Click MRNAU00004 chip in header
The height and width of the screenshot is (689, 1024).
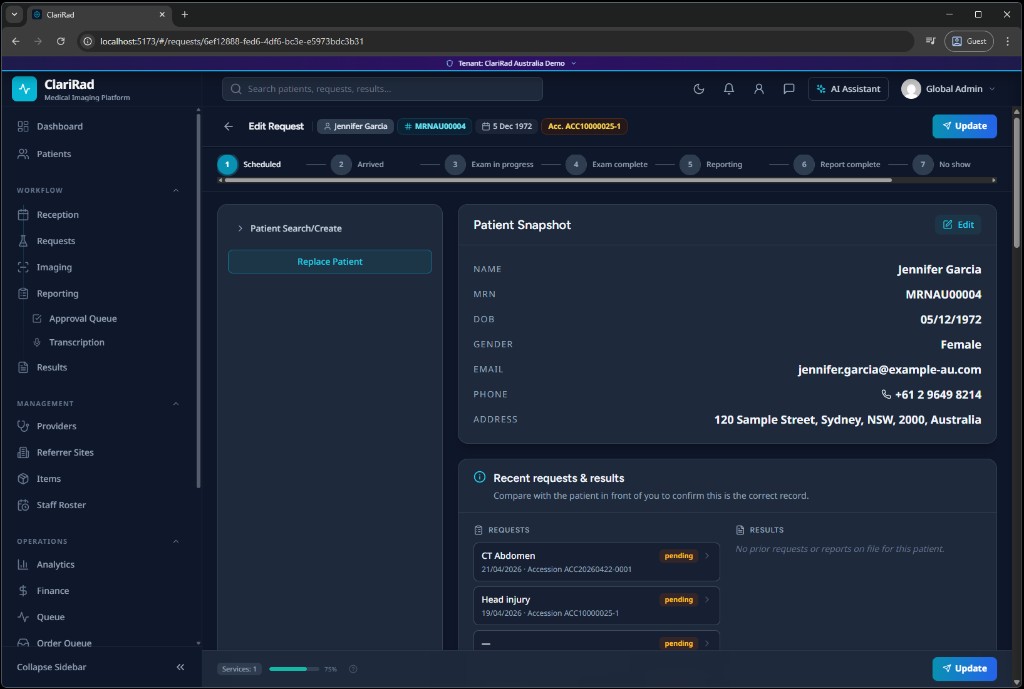coord(434,126)
